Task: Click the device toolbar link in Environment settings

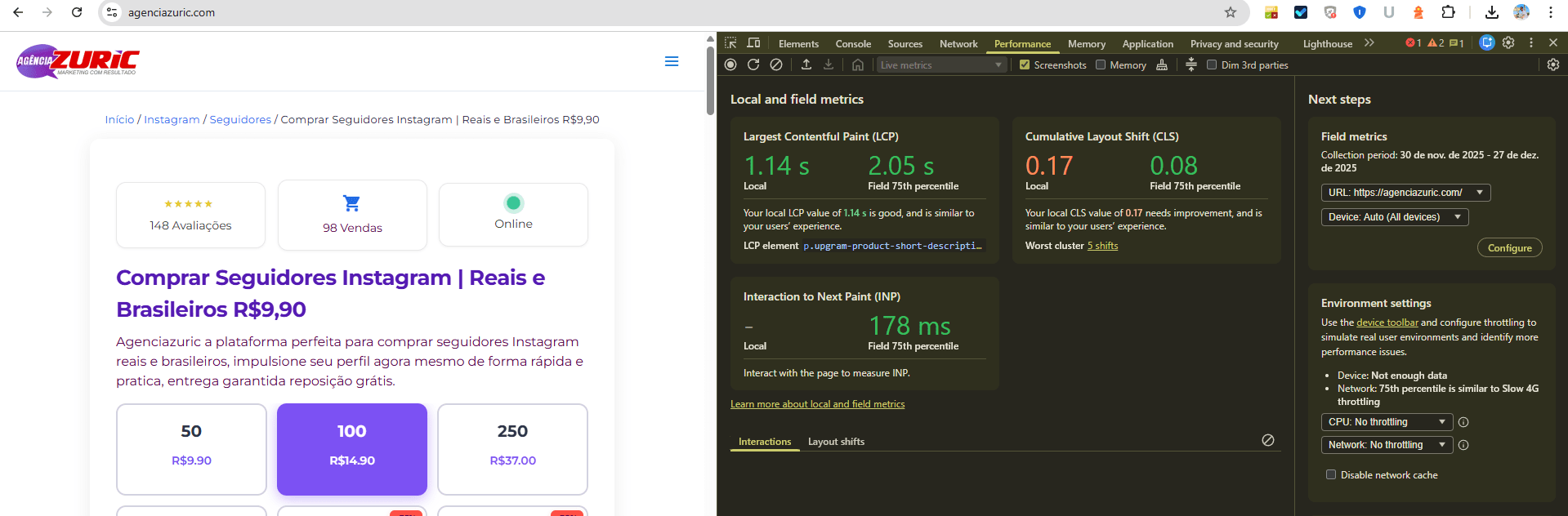Action: (1387, 322)
